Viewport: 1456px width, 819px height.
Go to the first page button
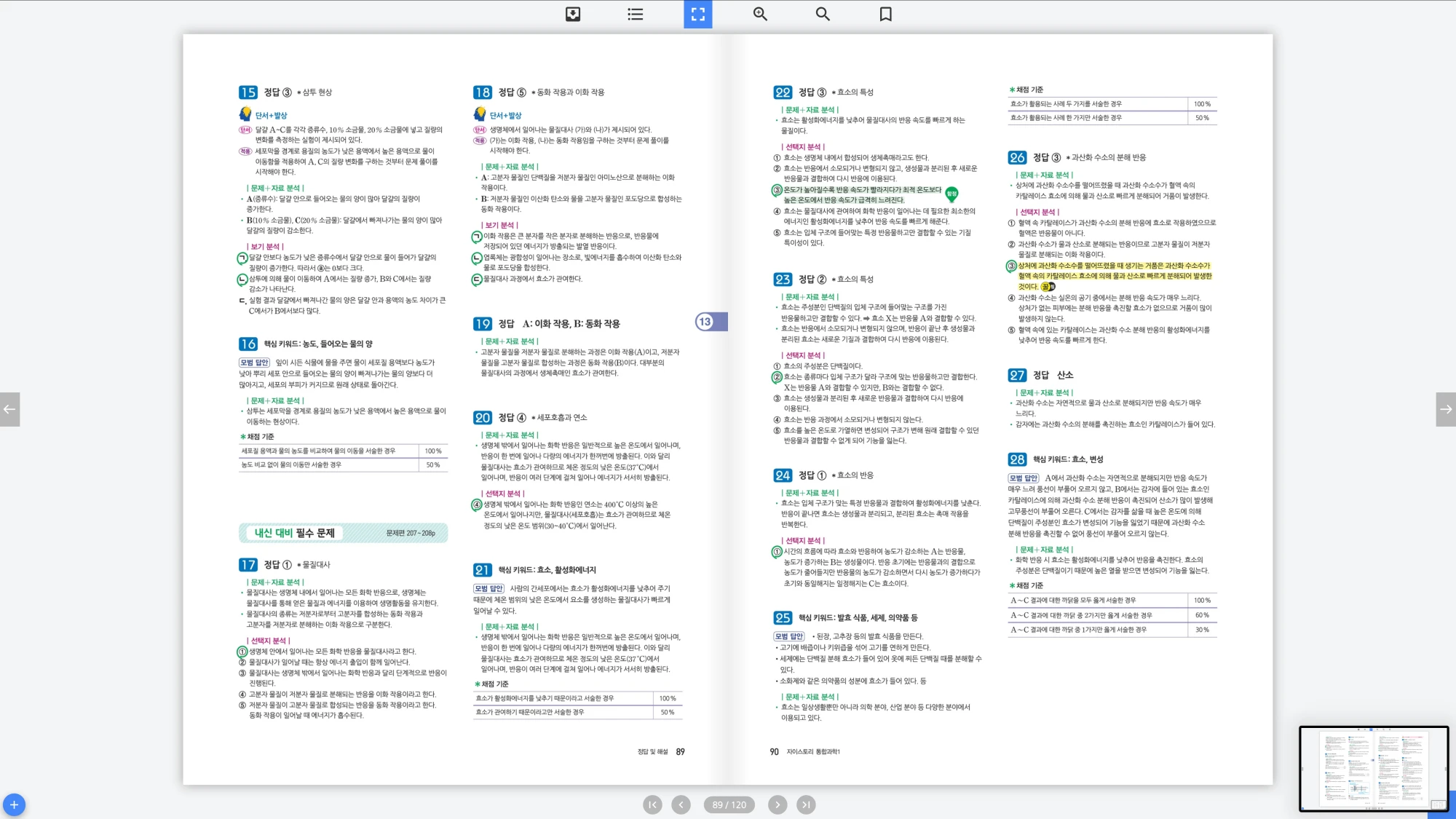pyautogui.click(x=652, y=804)
